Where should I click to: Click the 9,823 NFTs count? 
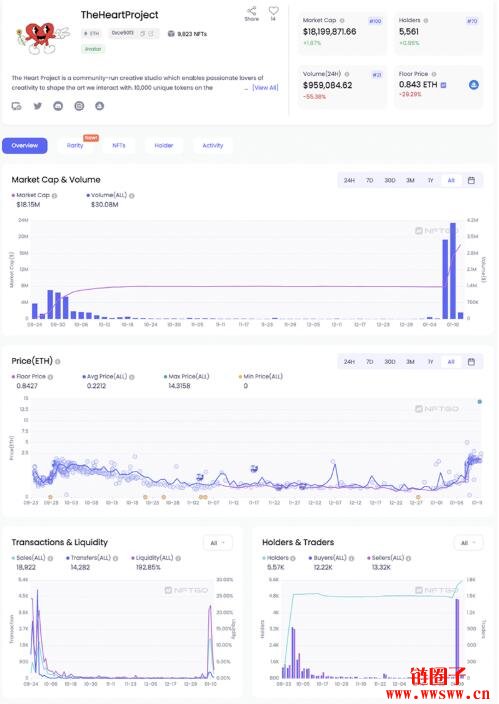187,34
